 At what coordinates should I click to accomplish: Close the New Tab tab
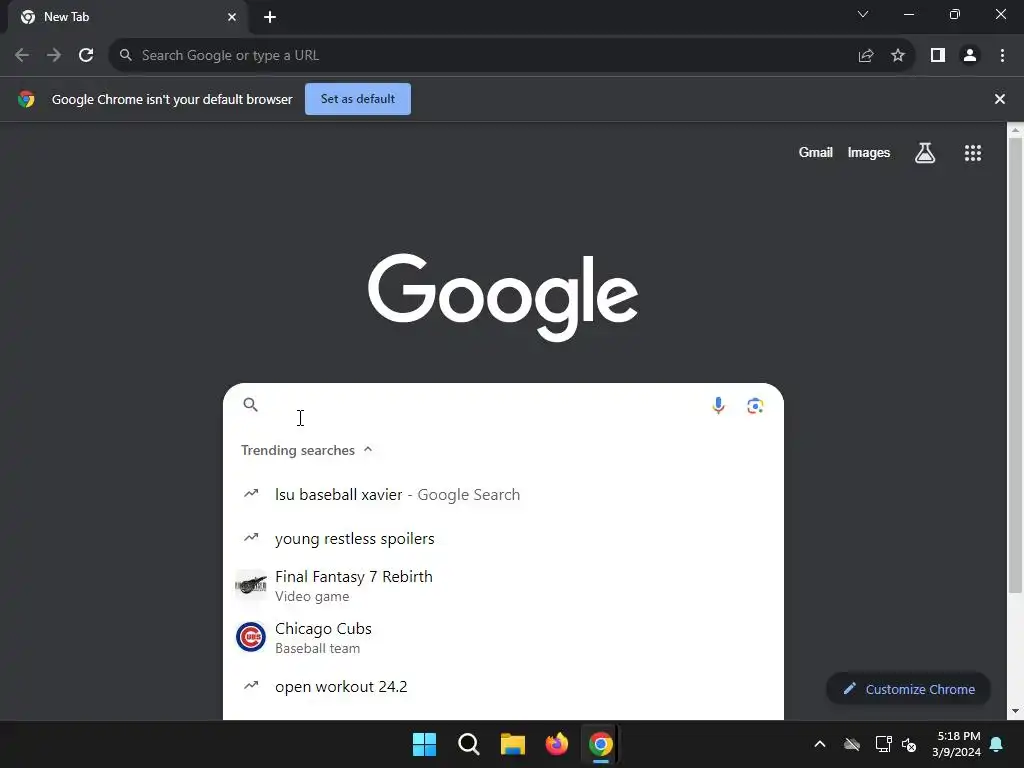(x=232, y=17)
